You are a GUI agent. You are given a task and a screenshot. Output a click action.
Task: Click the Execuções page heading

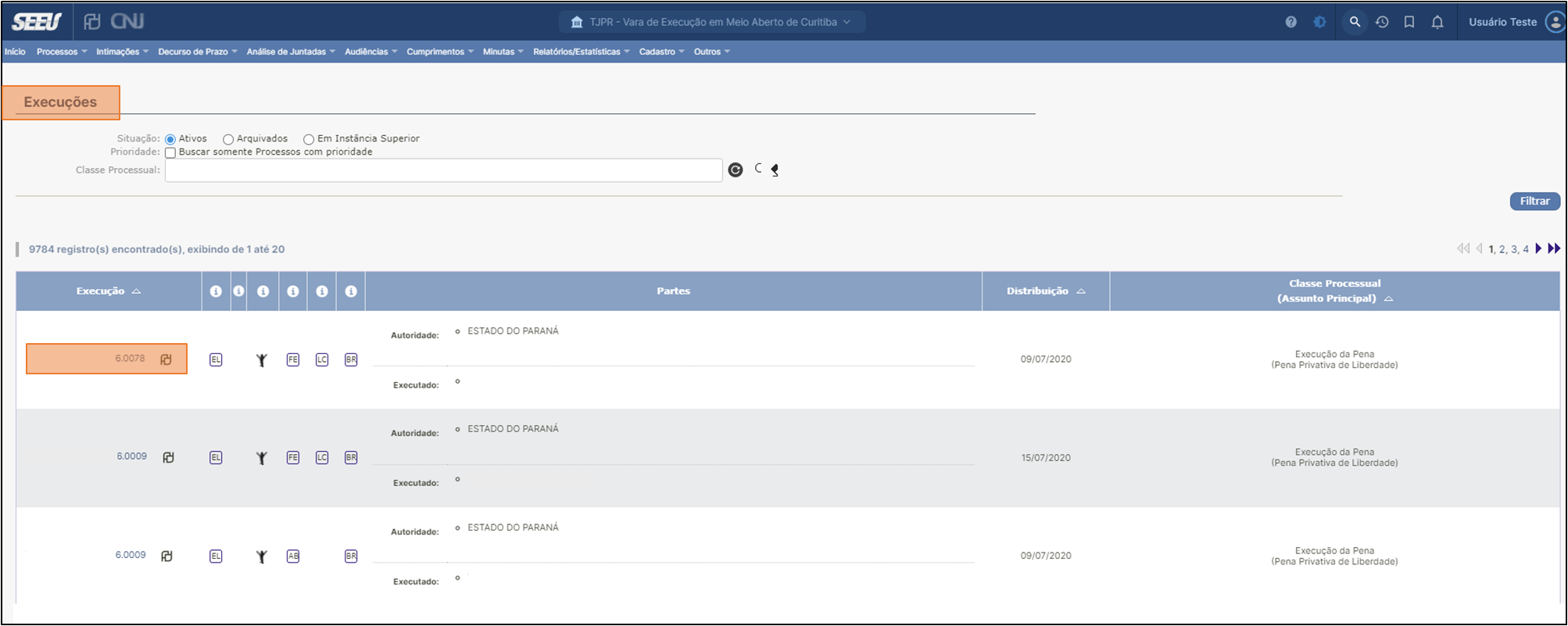[60, 102]
